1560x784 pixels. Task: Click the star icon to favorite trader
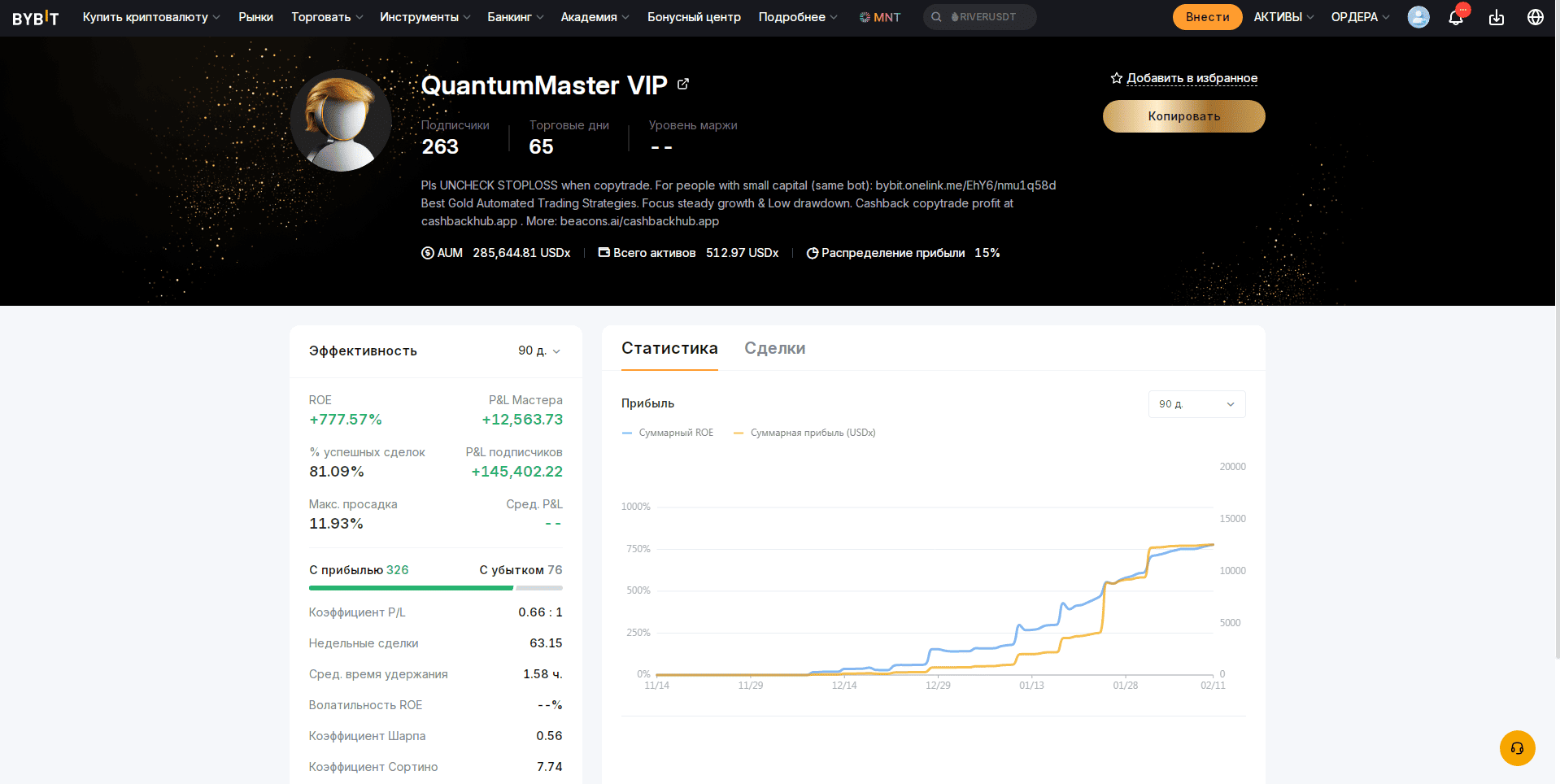tap(1117, 78)
